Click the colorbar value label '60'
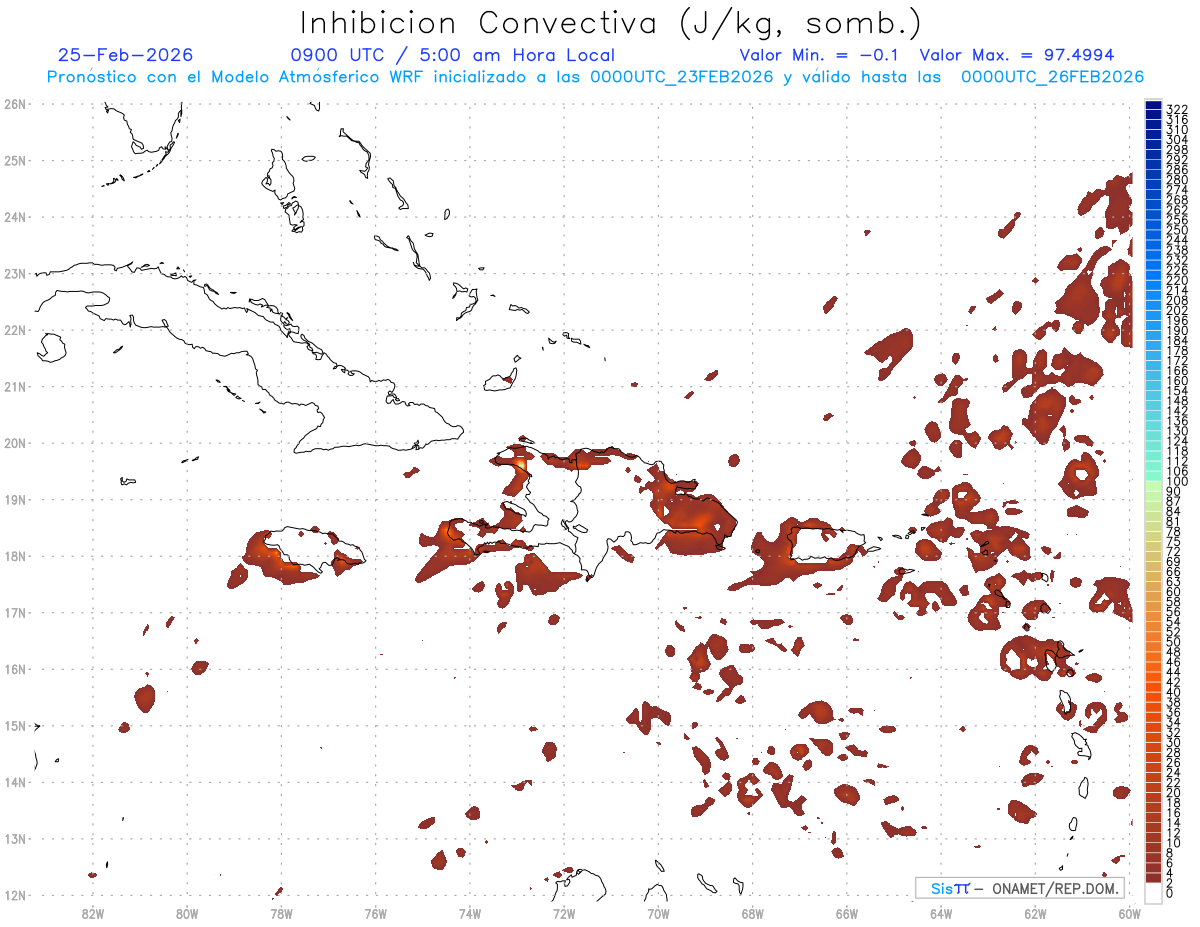The width and height of the screenshot is (1200, 927). coord(1174,592)
